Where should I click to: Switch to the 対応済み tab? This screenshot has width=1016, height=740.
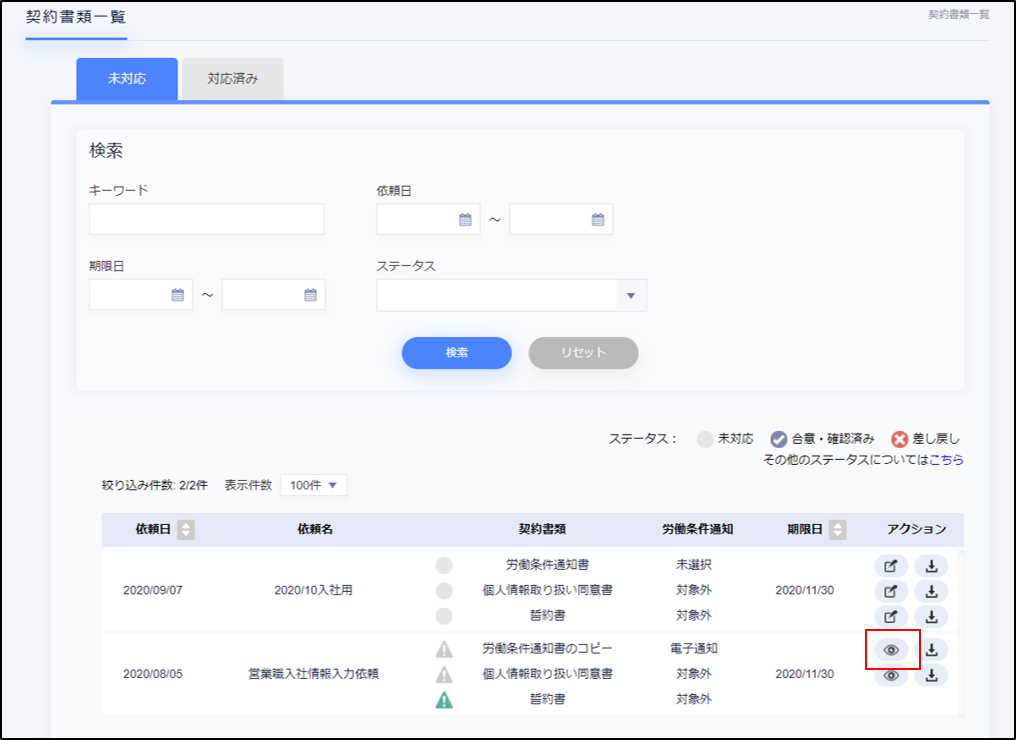[233, 79]
